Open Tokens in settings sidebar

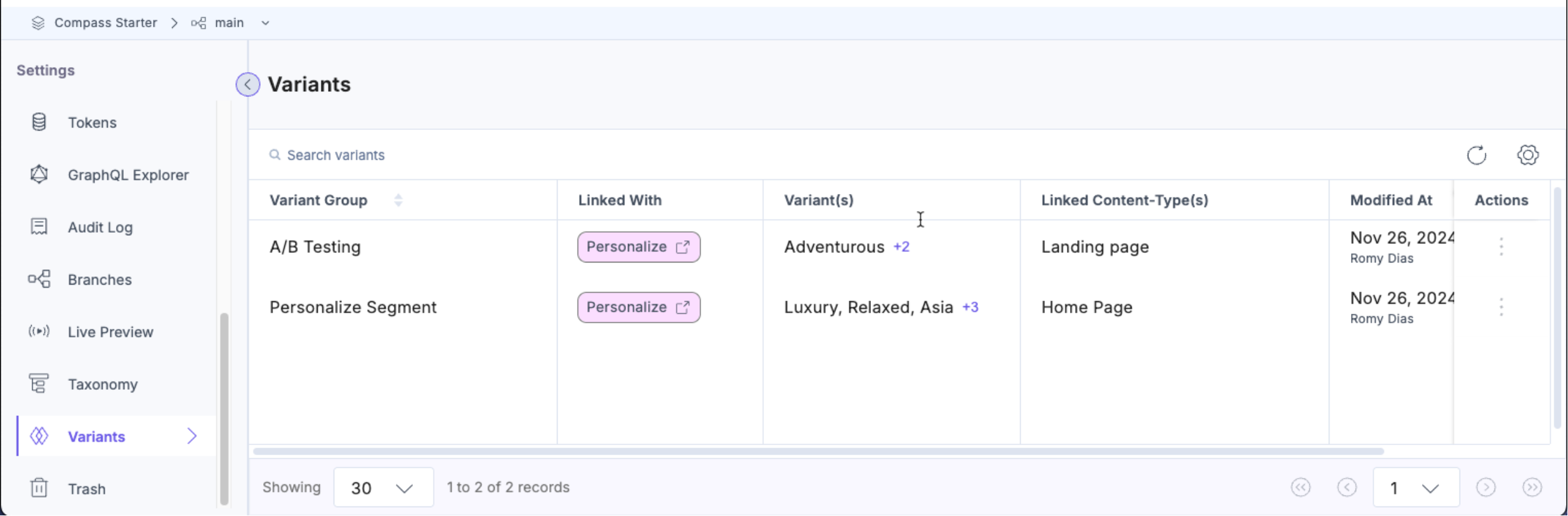[92, 122]
